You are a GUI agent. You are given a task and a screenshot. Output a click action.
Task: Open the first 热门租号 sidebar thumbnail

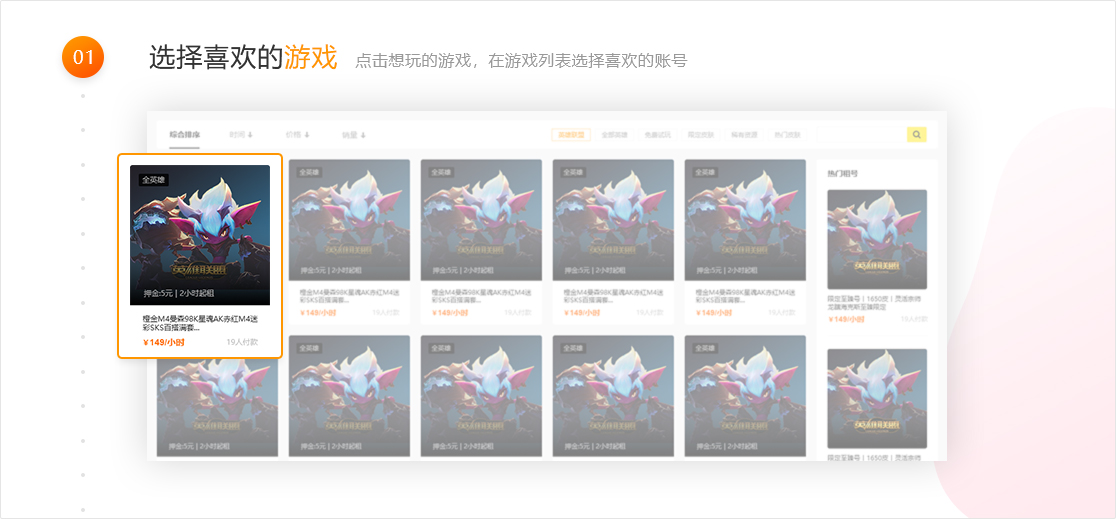(x=877, y=239)
